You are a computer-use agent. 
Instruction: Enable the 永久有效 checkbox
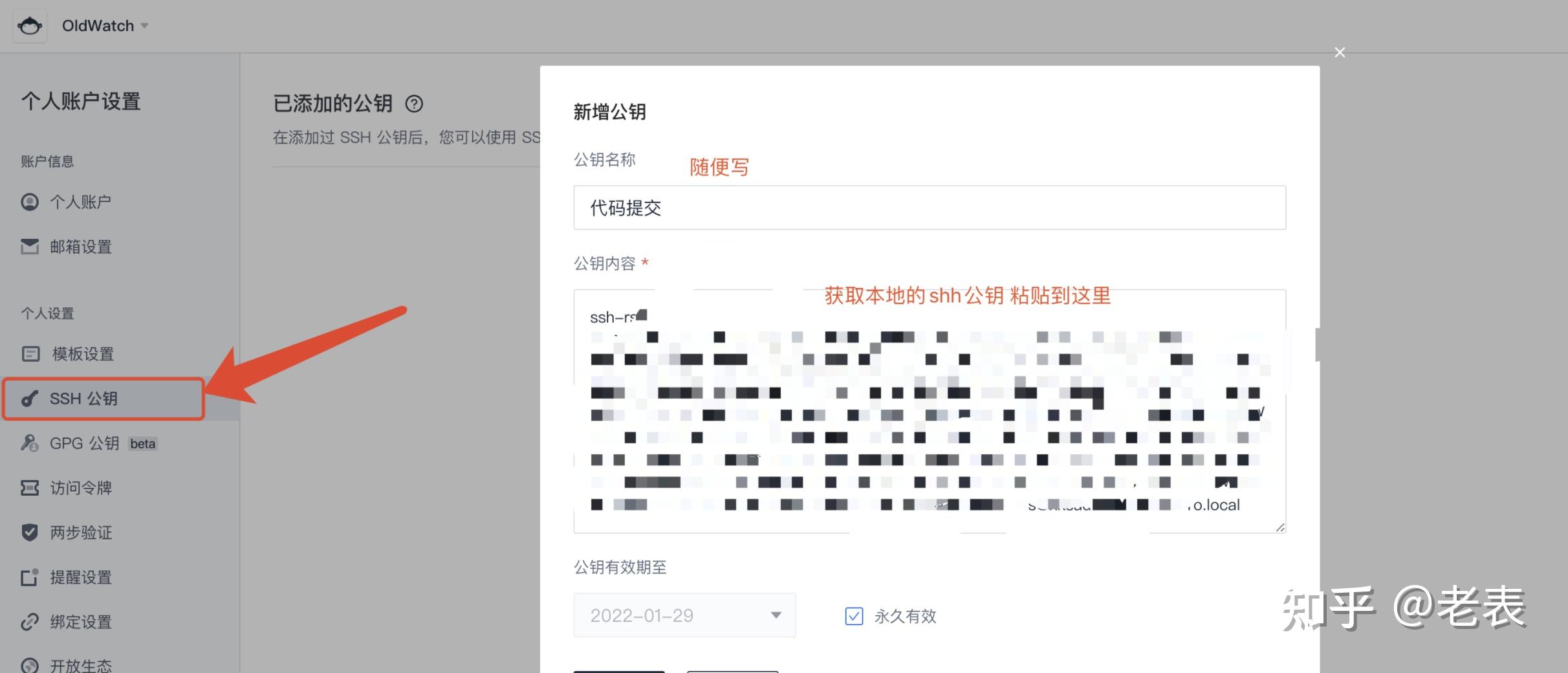coord(854,616)
